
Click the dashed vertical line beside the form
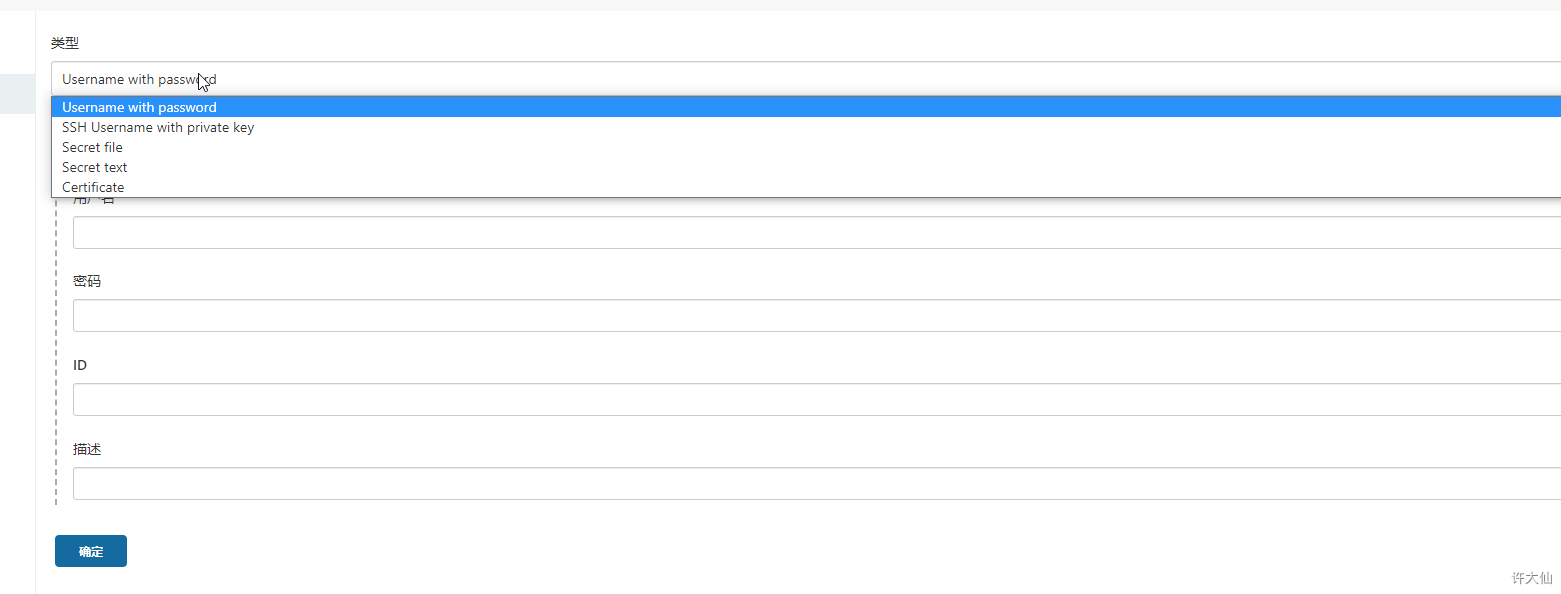[x=56, y=350]
